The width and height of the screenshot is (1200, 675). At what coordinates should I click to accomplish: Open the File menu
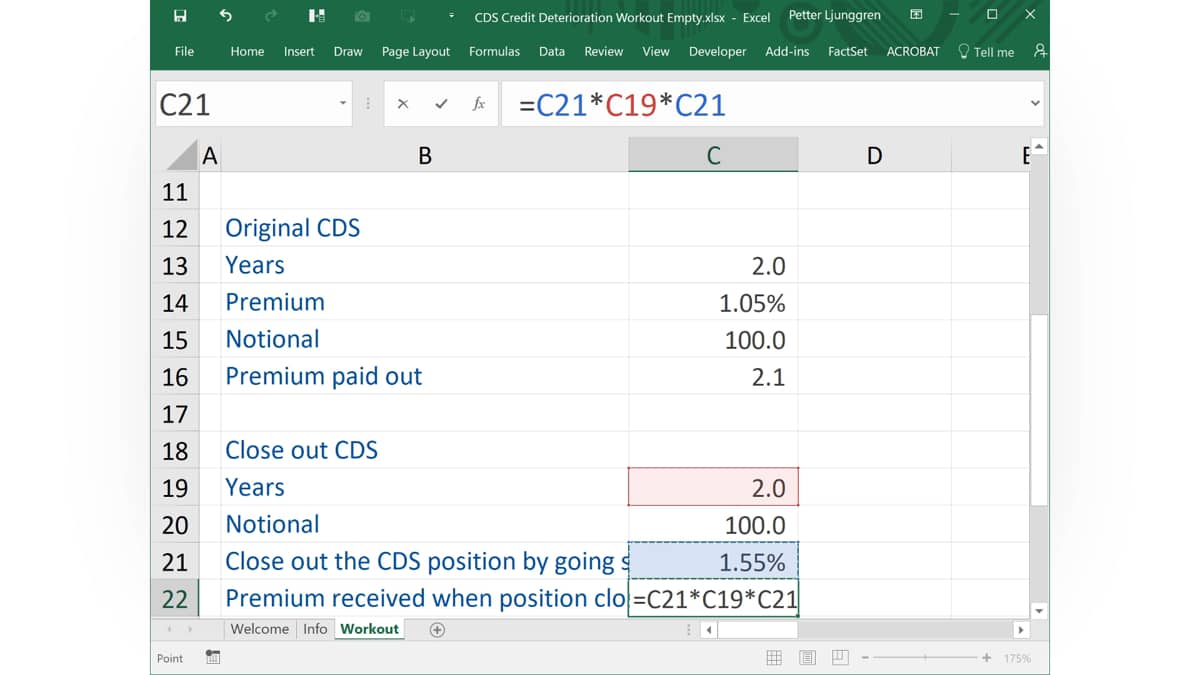pos(184,51)
